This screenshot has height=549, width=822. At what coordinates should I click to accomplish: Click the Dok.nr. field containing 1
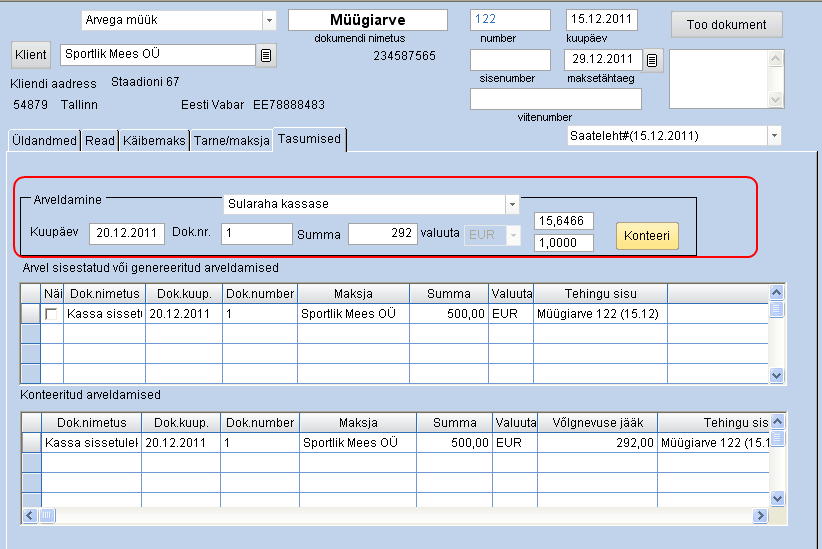tap(257, 233)
